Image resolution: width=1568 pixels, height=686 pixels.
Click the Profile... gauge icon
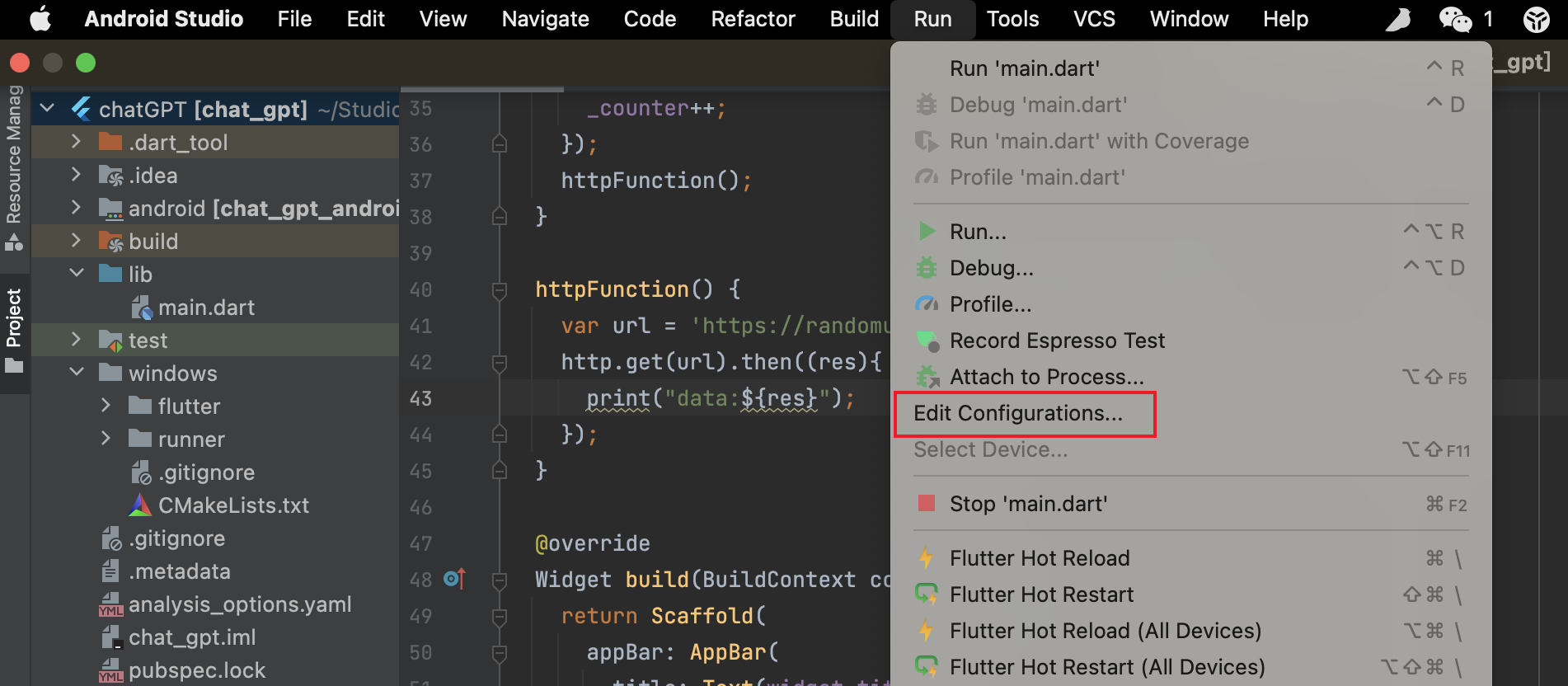coord(927,303)
